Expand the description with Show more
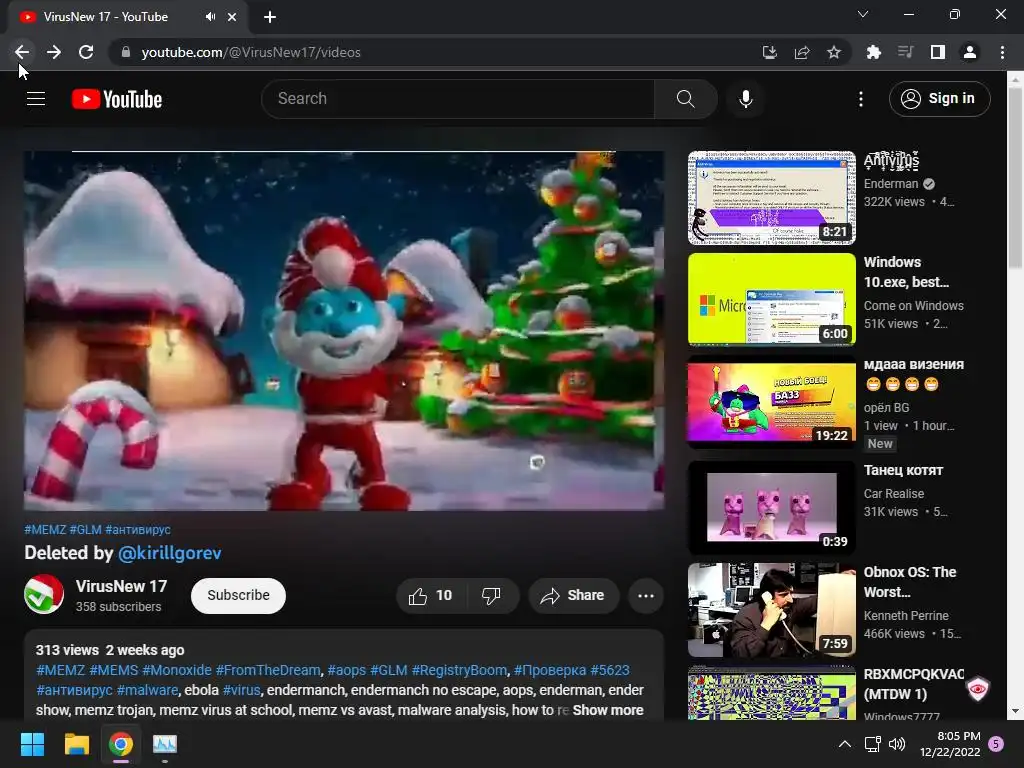 [x=608, y=710]
